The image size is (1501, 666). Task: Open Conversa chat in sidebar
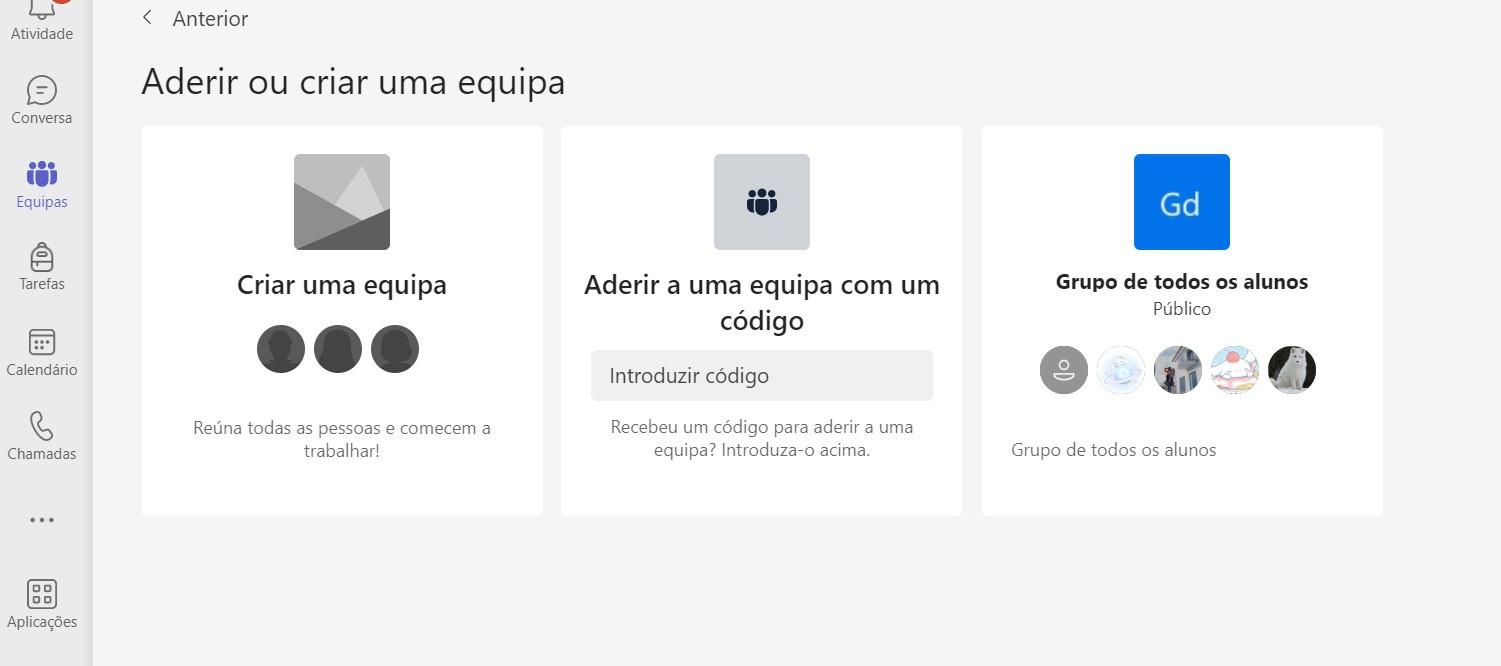point(41,91)
